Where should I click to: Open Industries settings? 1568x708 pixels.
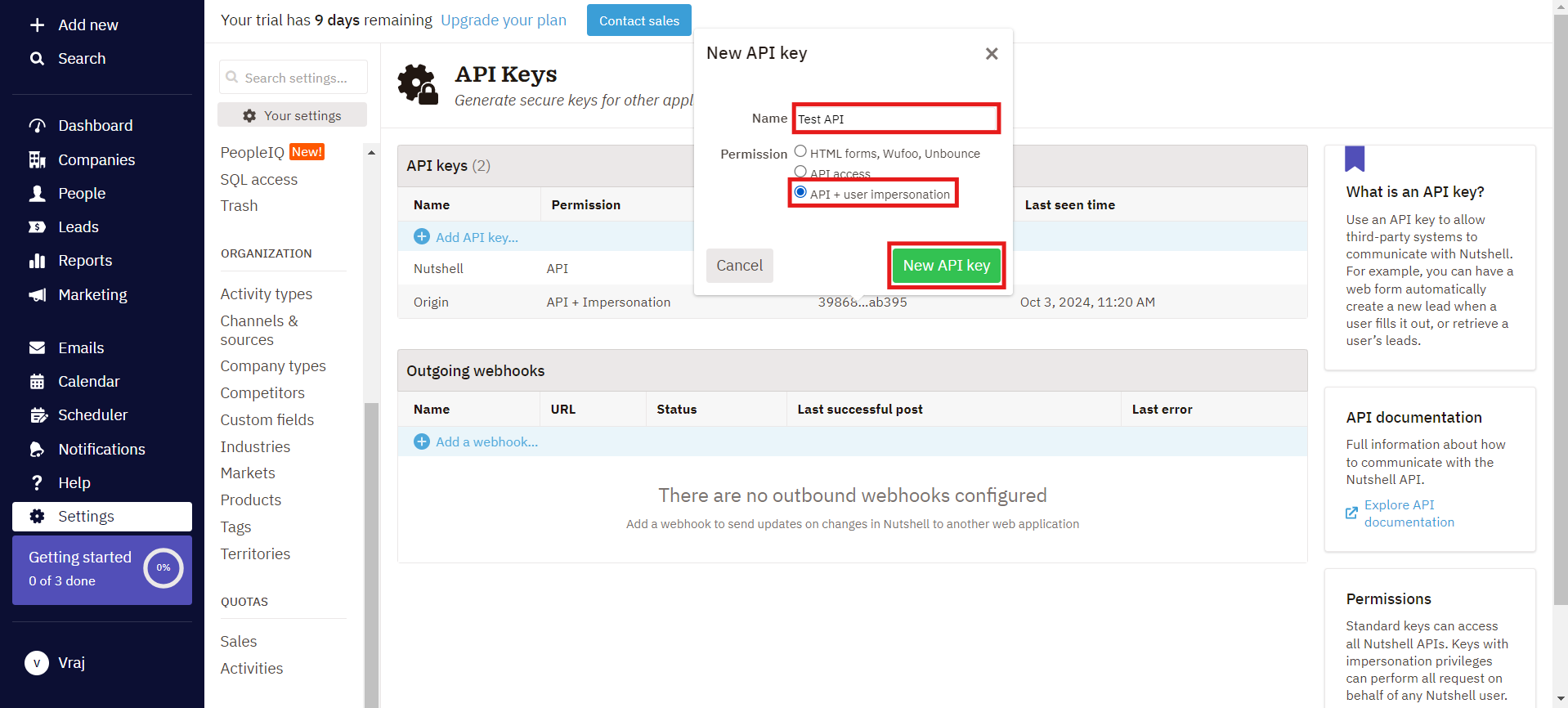tap(255, 446)
